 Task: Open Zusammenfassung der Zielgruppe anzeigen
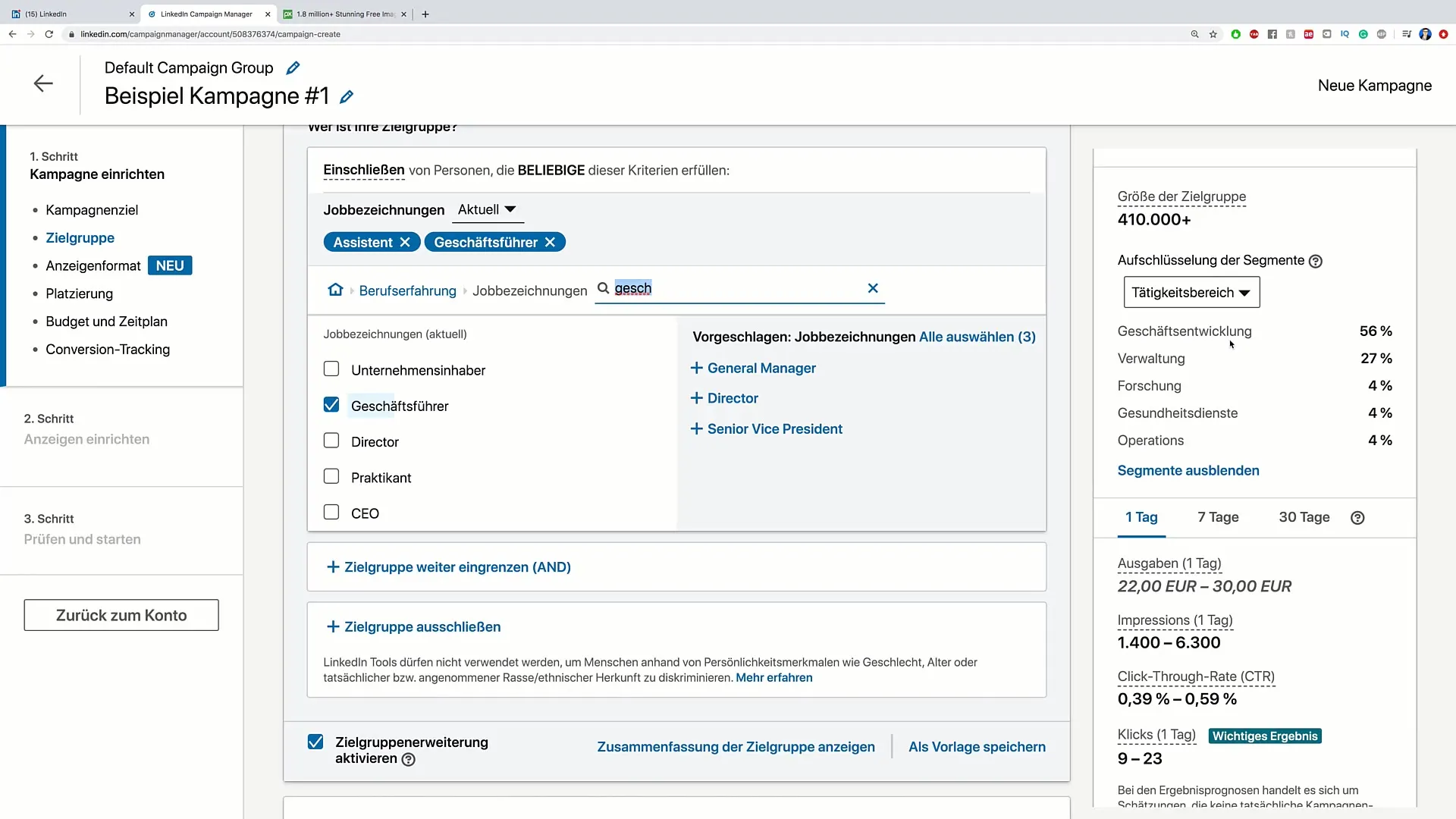(x=736, y=747)
